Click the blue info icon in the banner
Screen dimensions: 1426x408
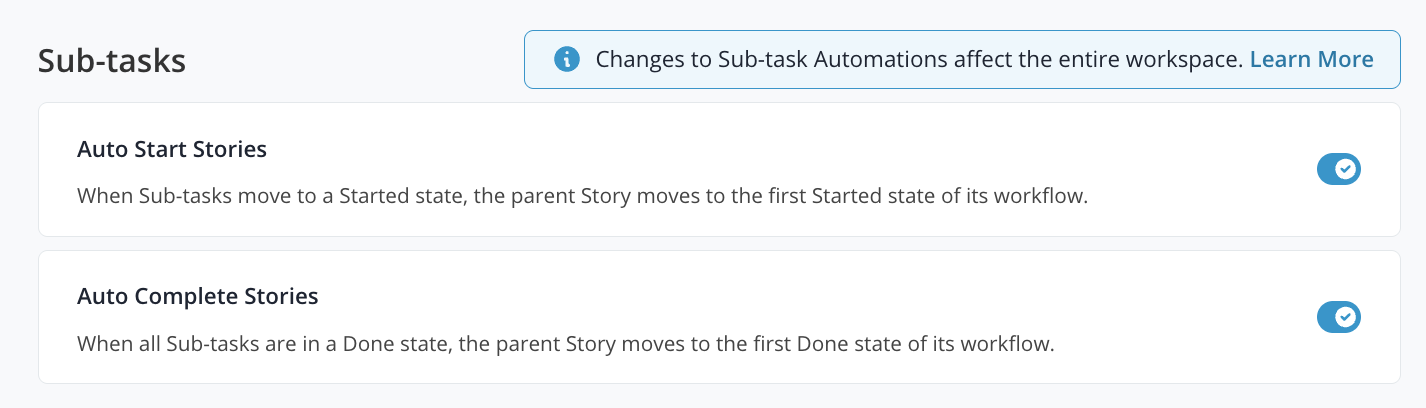(x=567, y=59)
